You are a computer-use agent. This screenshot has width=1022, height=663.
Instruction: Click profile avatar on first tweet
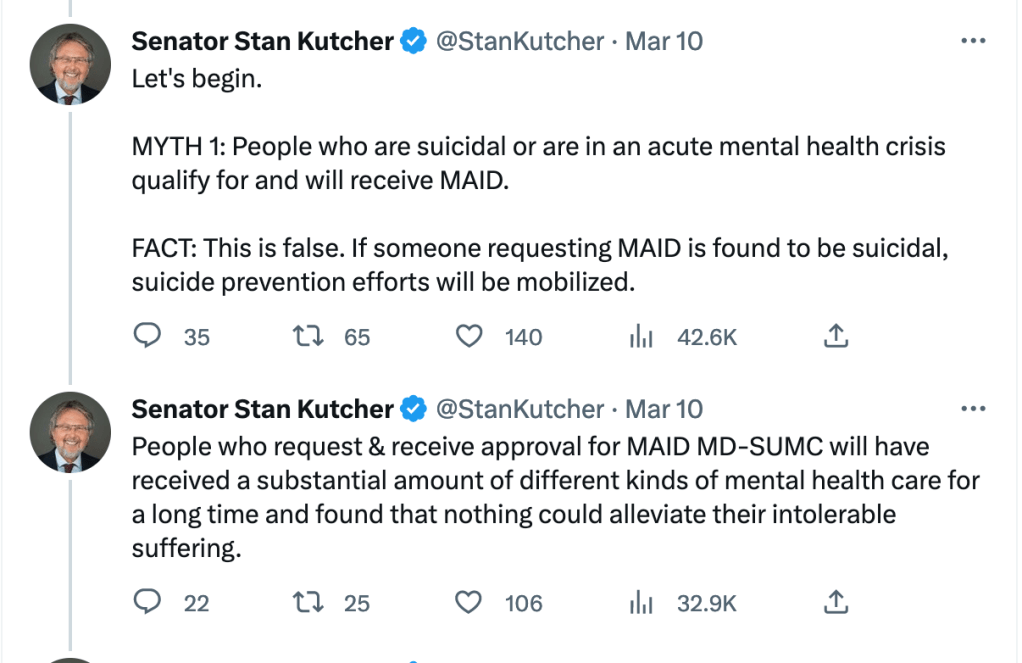point(70,63)
